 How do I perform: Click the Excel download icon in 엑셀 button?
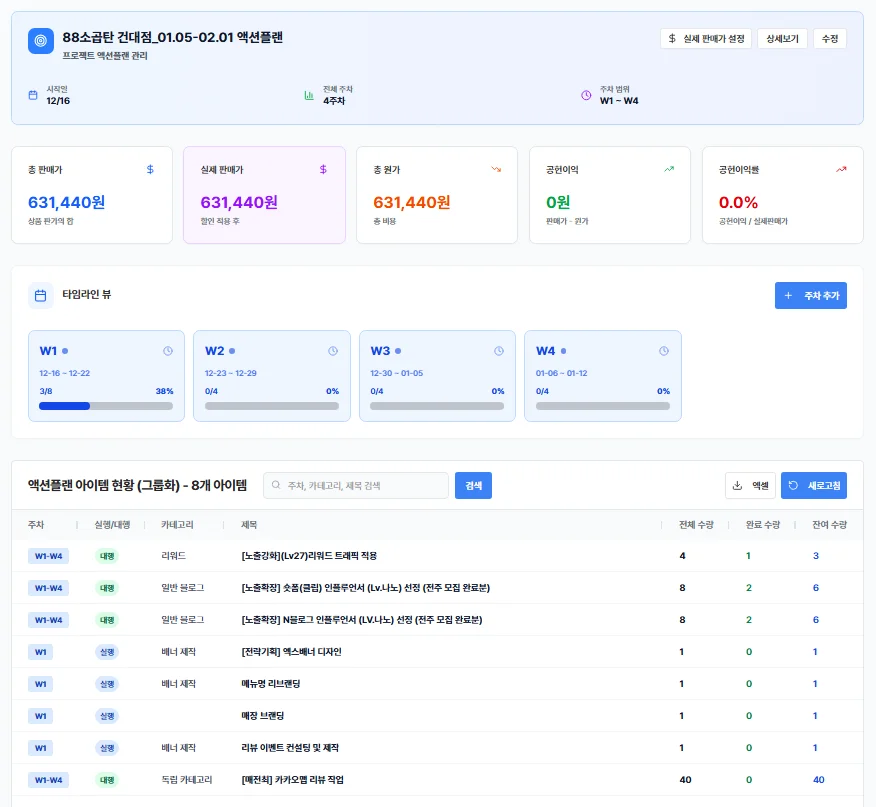(737, 485)
